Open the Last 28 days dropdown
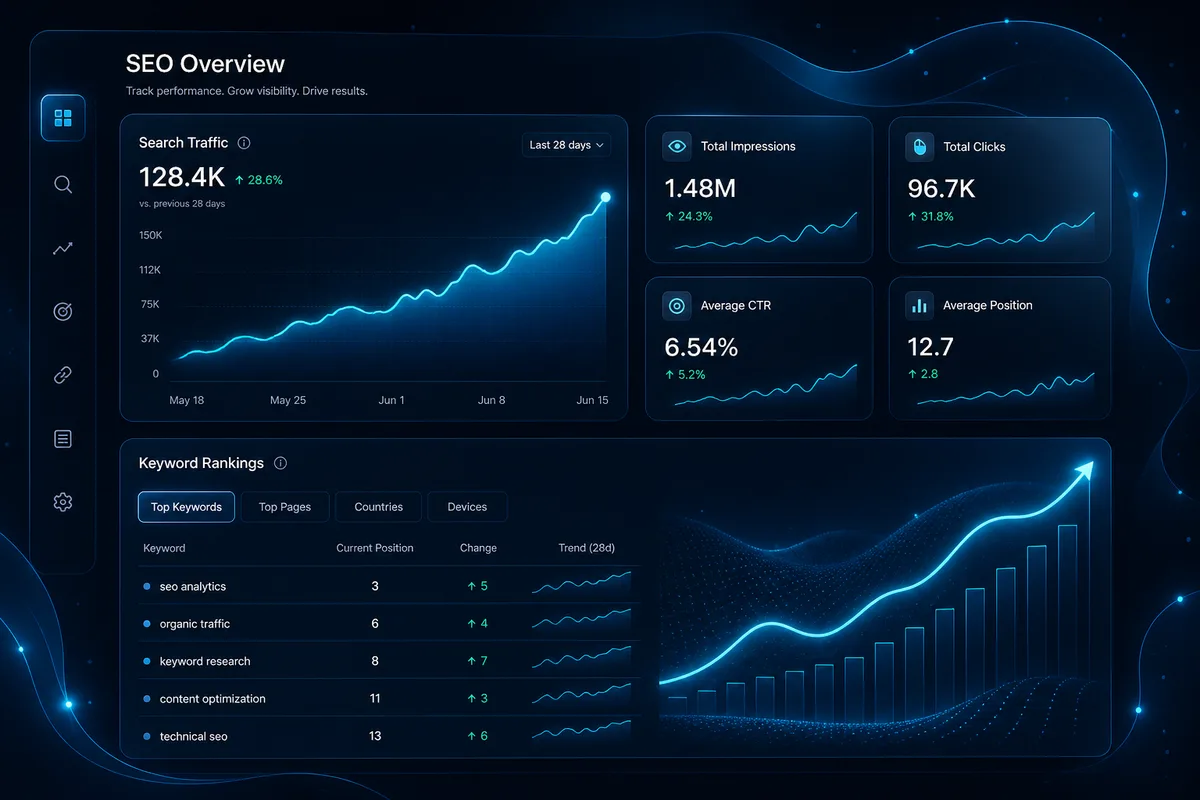 point(566,145)
